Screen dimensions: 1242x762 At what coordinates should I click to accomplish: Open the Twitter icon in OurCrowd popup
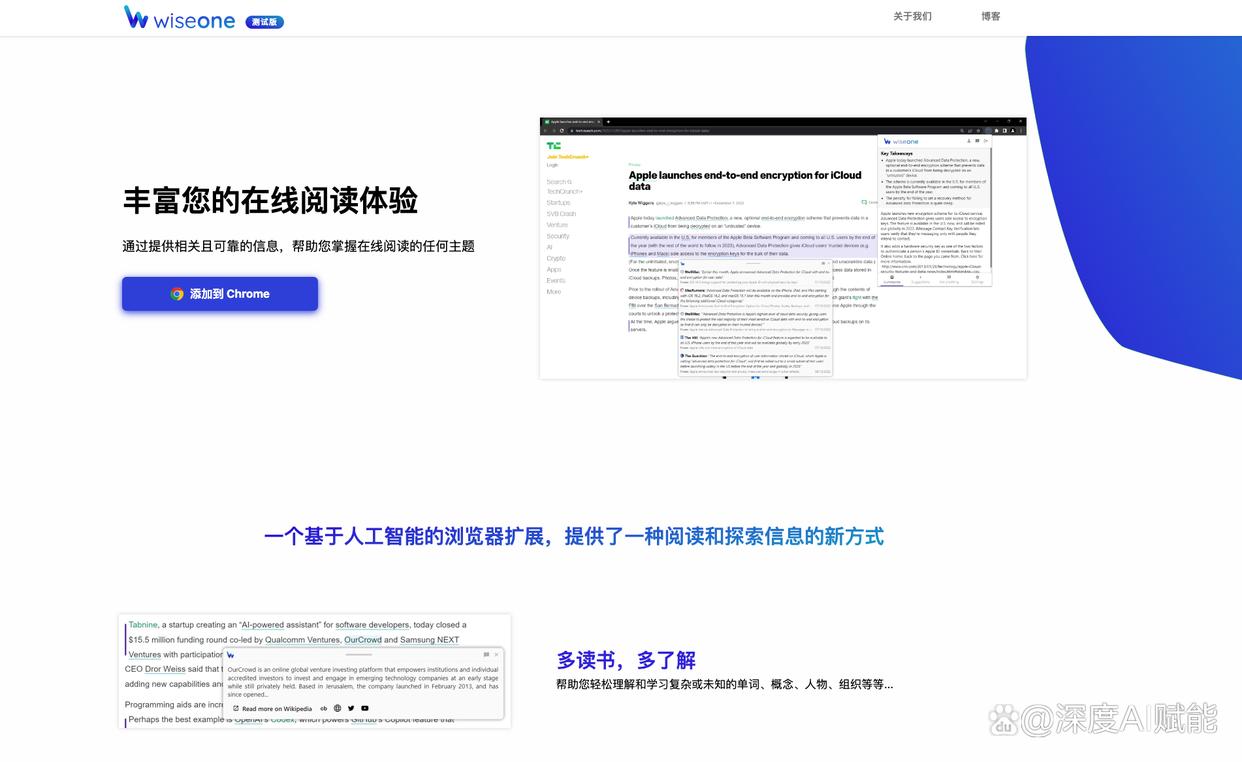coord(351,708)
